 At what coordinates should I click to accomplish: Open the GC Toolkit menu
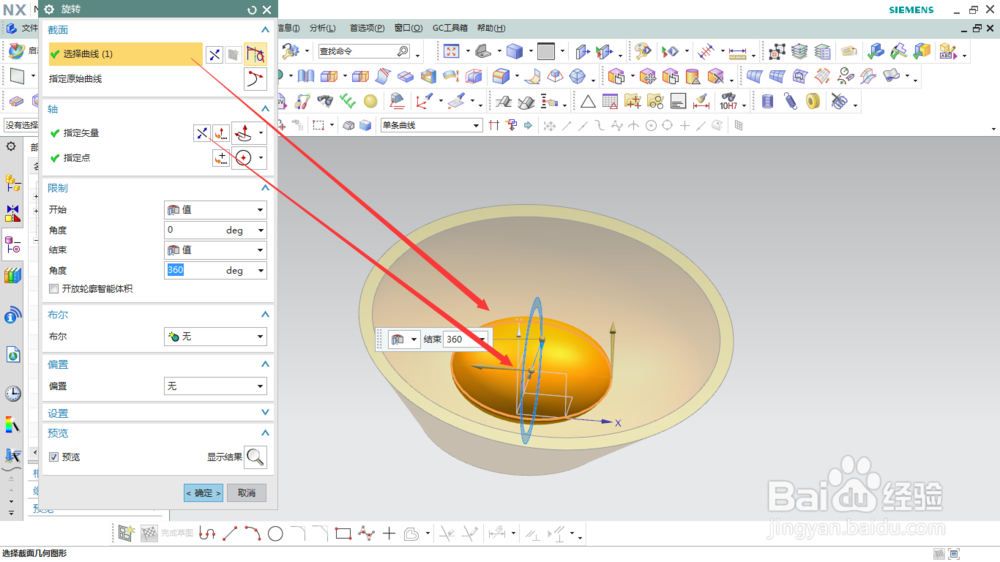450,28
